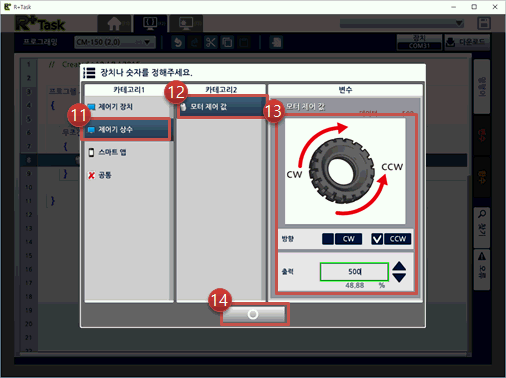
Task: Switch to the programming code tab
Action: [x=151, y=23]
